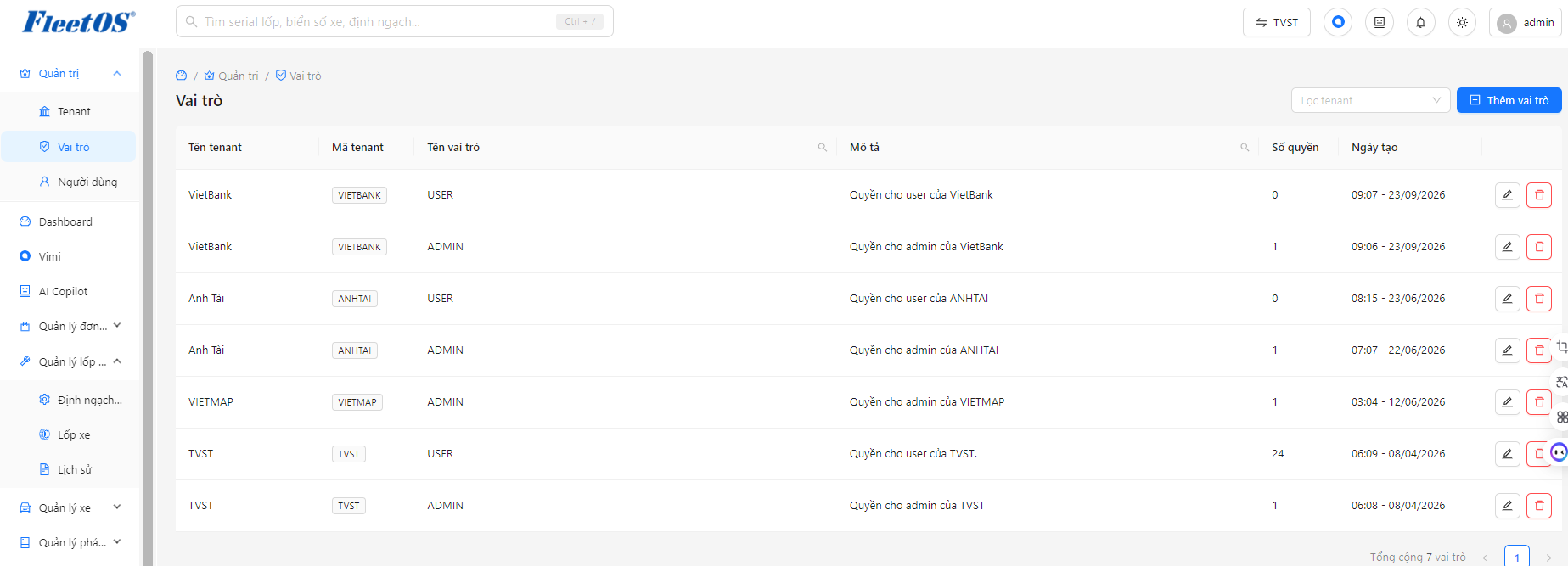Go to Dashboard in the sidebar
1568x566 pixels.
(68, 221)
